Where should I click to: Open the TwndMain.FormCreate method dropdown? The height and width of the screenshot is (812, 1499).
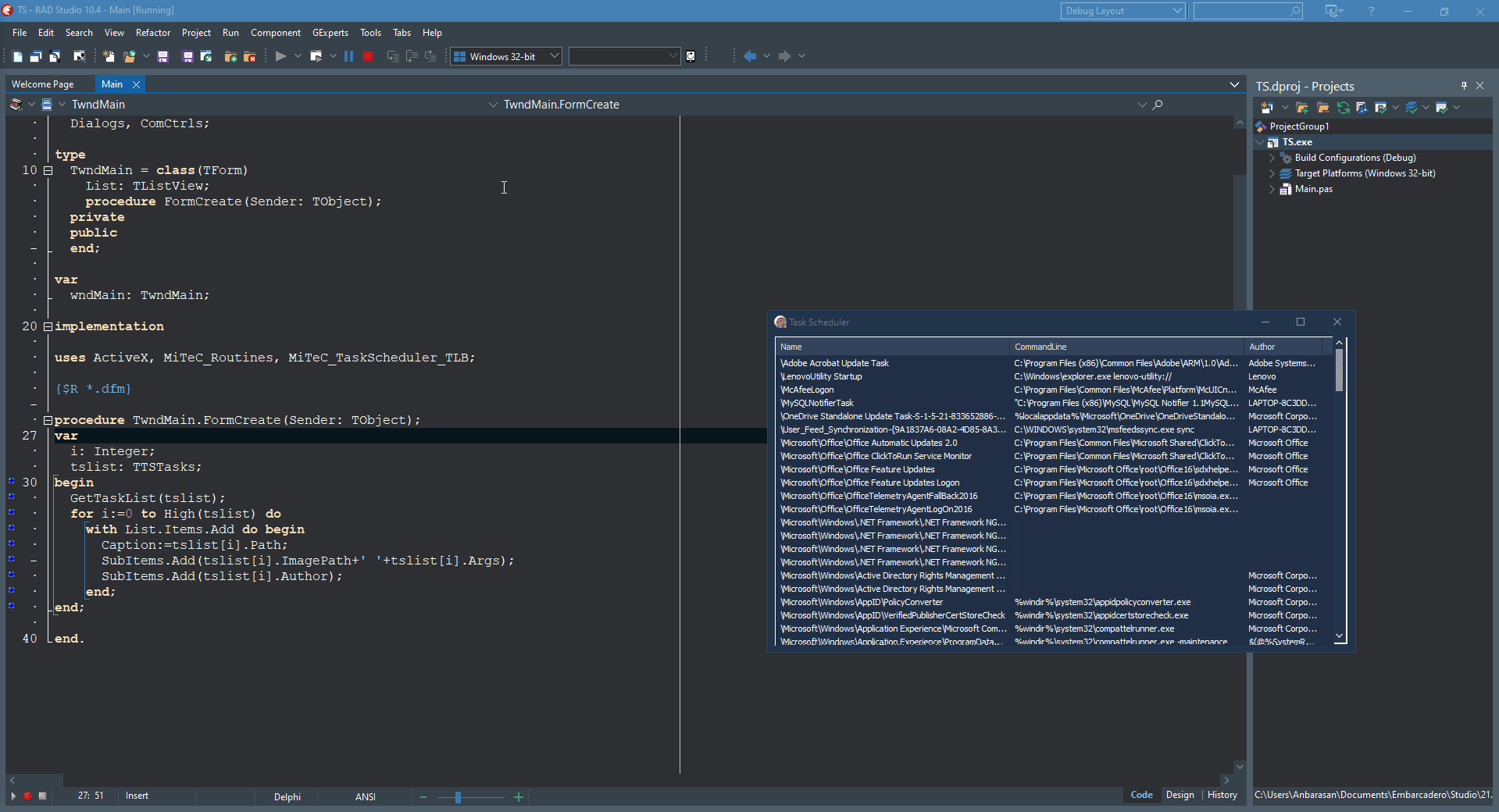[1142, 105]
